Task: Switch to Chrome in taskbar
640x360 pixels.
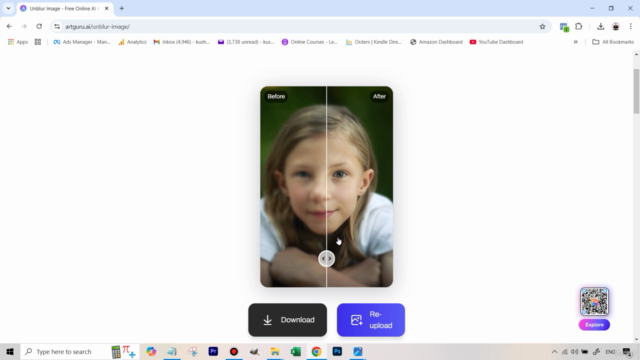Action: pos(316,351)
